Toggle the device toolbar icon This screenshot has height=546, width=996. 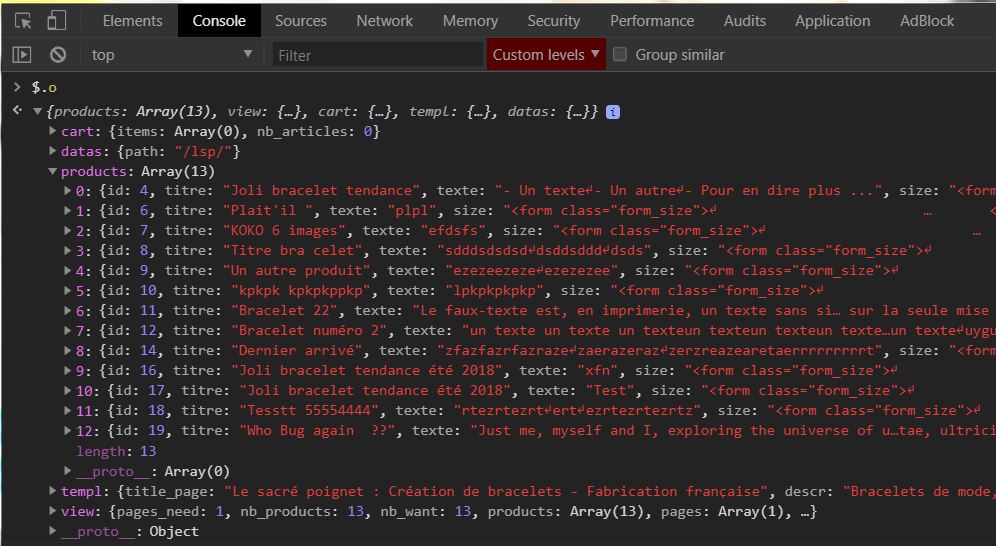[56, 21]
